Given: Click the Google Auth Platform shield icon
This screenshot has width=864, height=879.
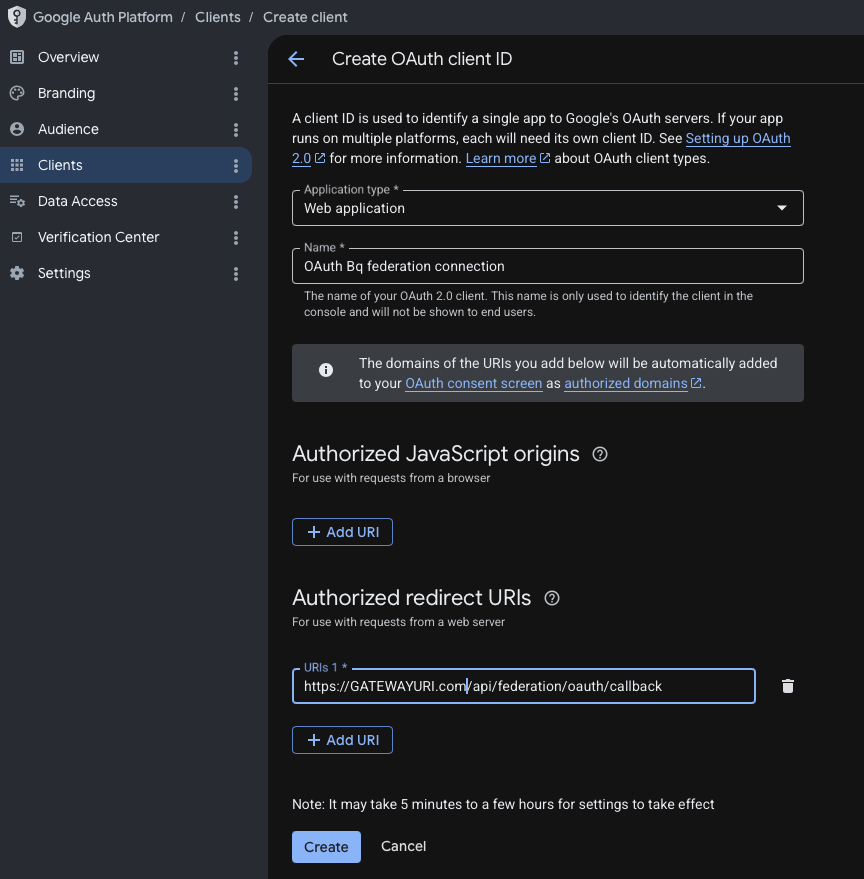Looking at the screenshot, I should (17, 17).
